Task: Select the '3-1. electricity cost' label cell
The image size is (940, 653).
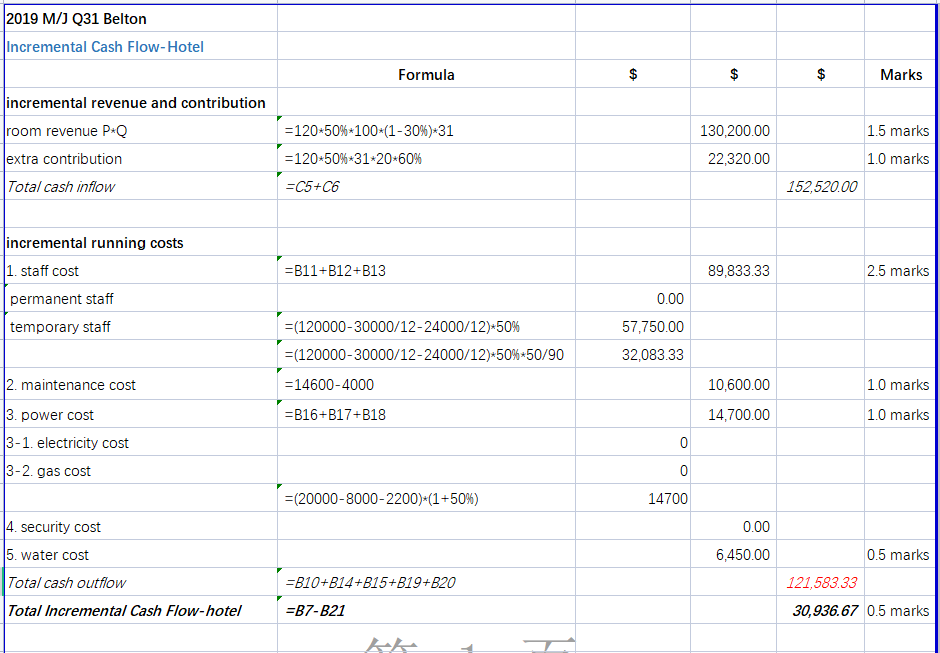Action: tap(67, 443)
